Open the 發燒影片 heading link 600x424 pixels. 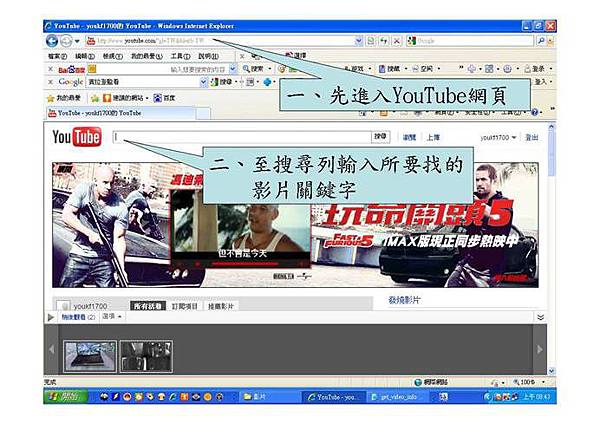click(x=404, y=300)
